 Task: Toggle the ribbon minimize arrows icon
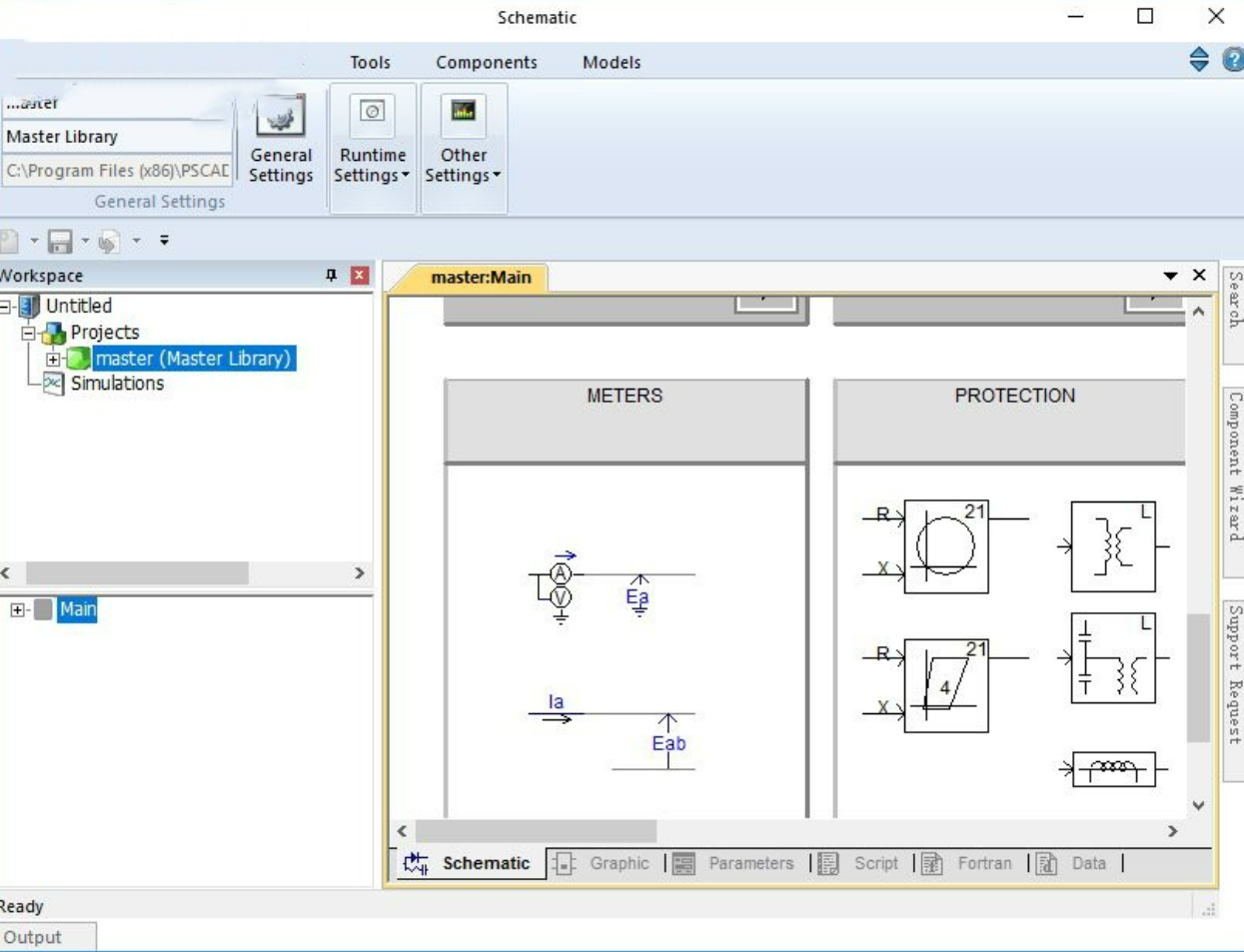1199,59
